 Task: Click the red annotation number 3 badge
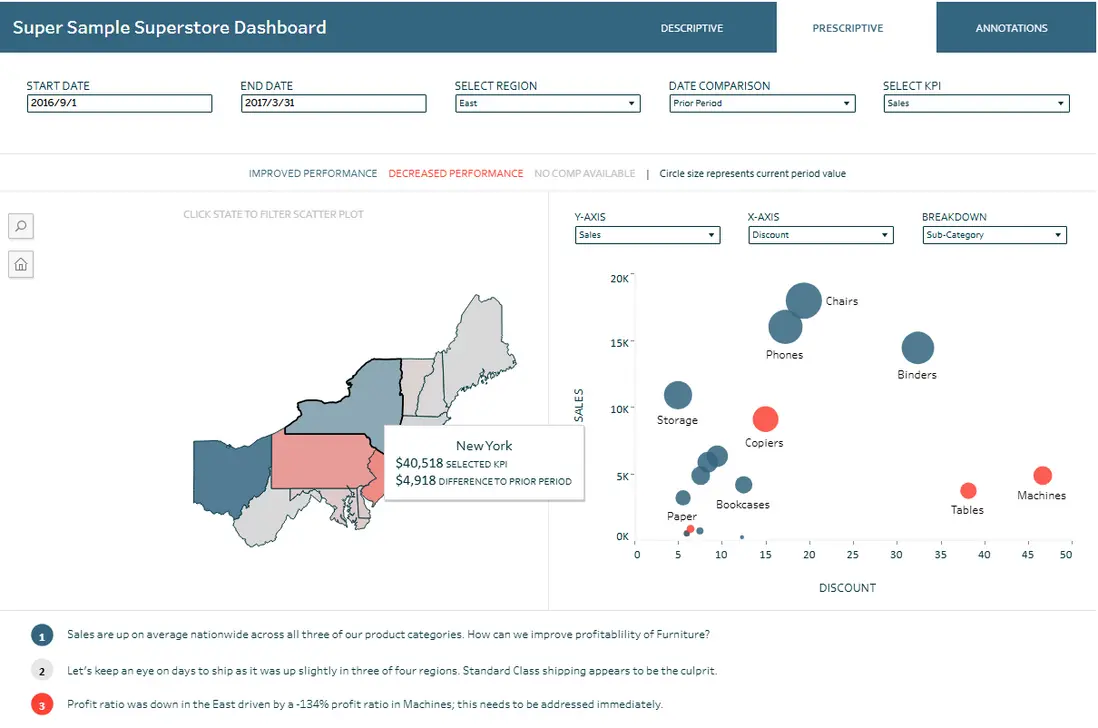click(x=41, y=705)
